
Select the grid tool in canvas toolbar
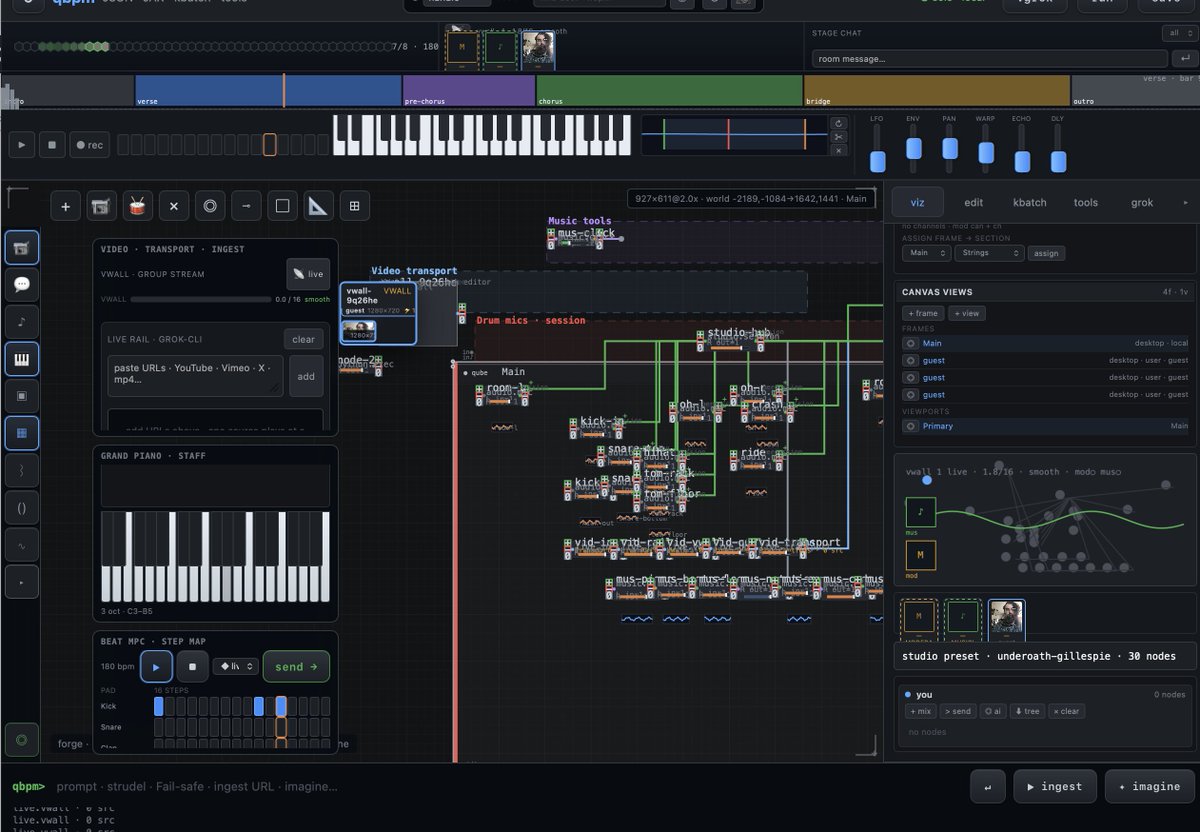[x=354, y=207]
